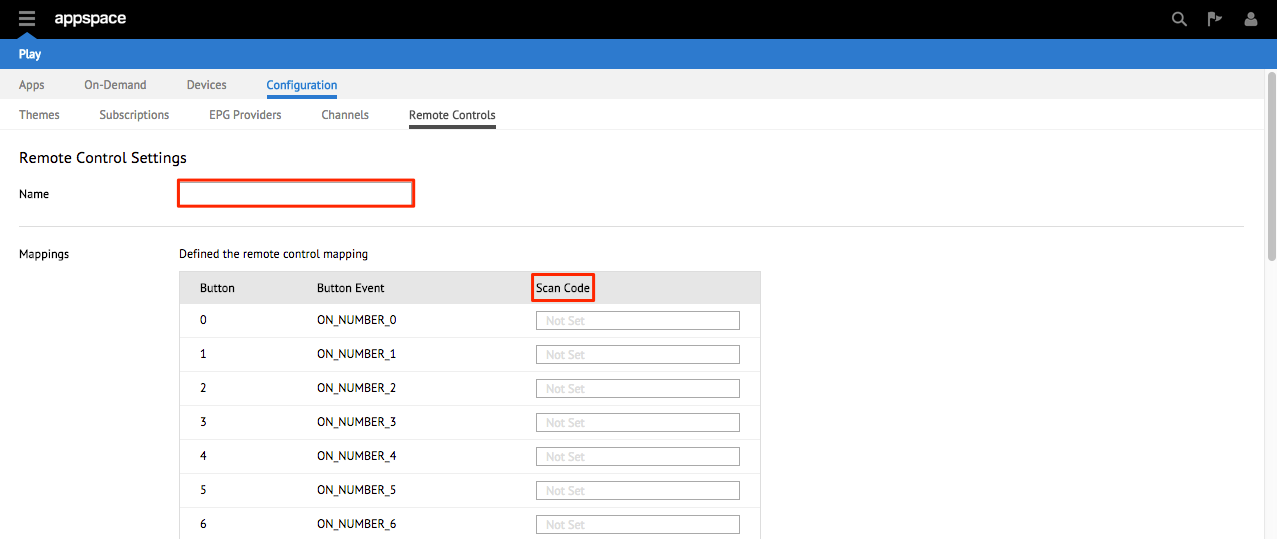Focus scan code field for ON_NUMBER_3

[638, 422]
